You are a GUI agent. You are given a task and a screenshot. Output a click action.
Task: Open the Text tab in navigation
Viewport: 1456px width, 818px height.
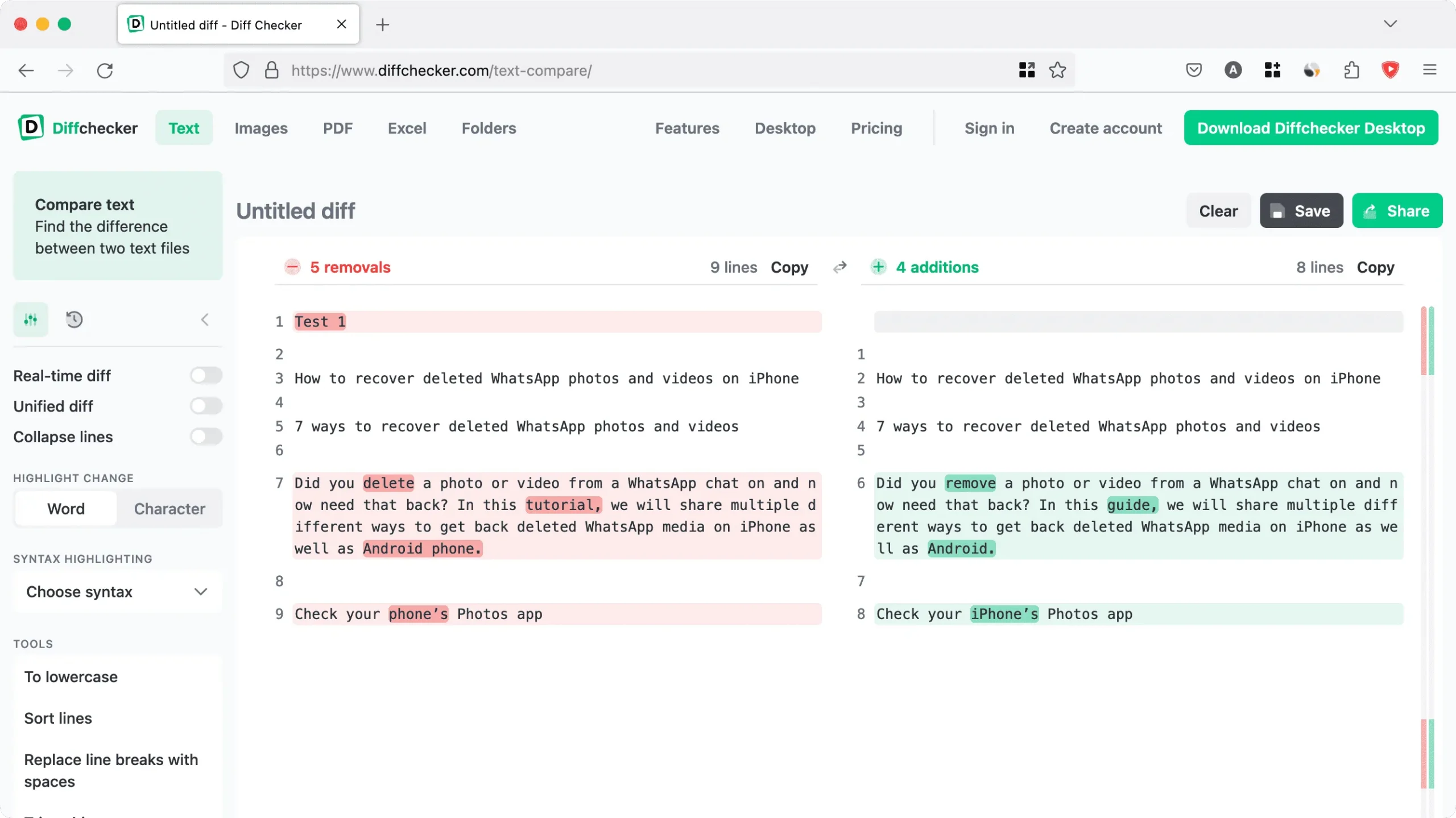point(183,127)
